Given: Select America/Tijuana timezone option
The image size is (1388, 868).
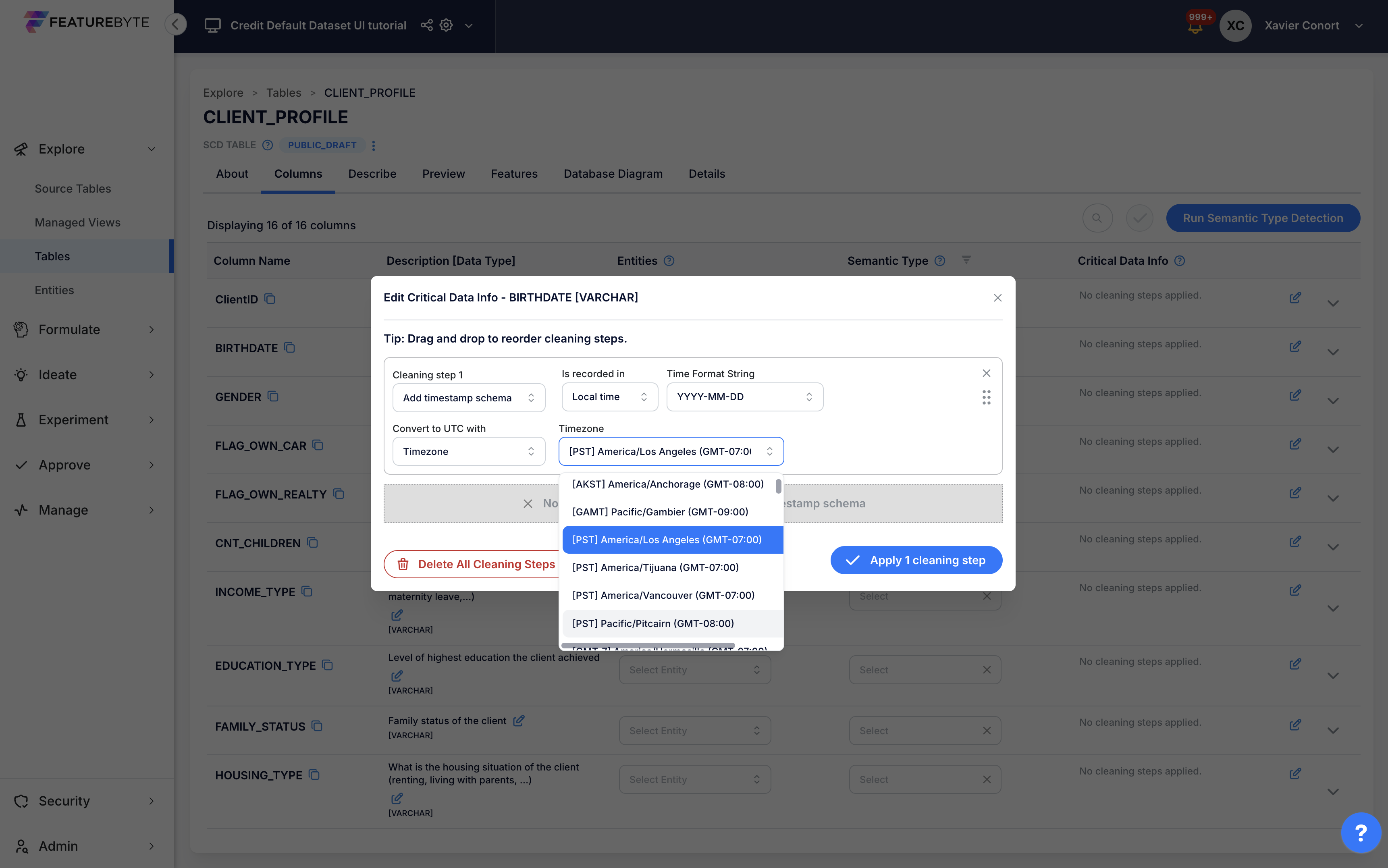Looking at the screenshot, I should click(x=655, y=567).
